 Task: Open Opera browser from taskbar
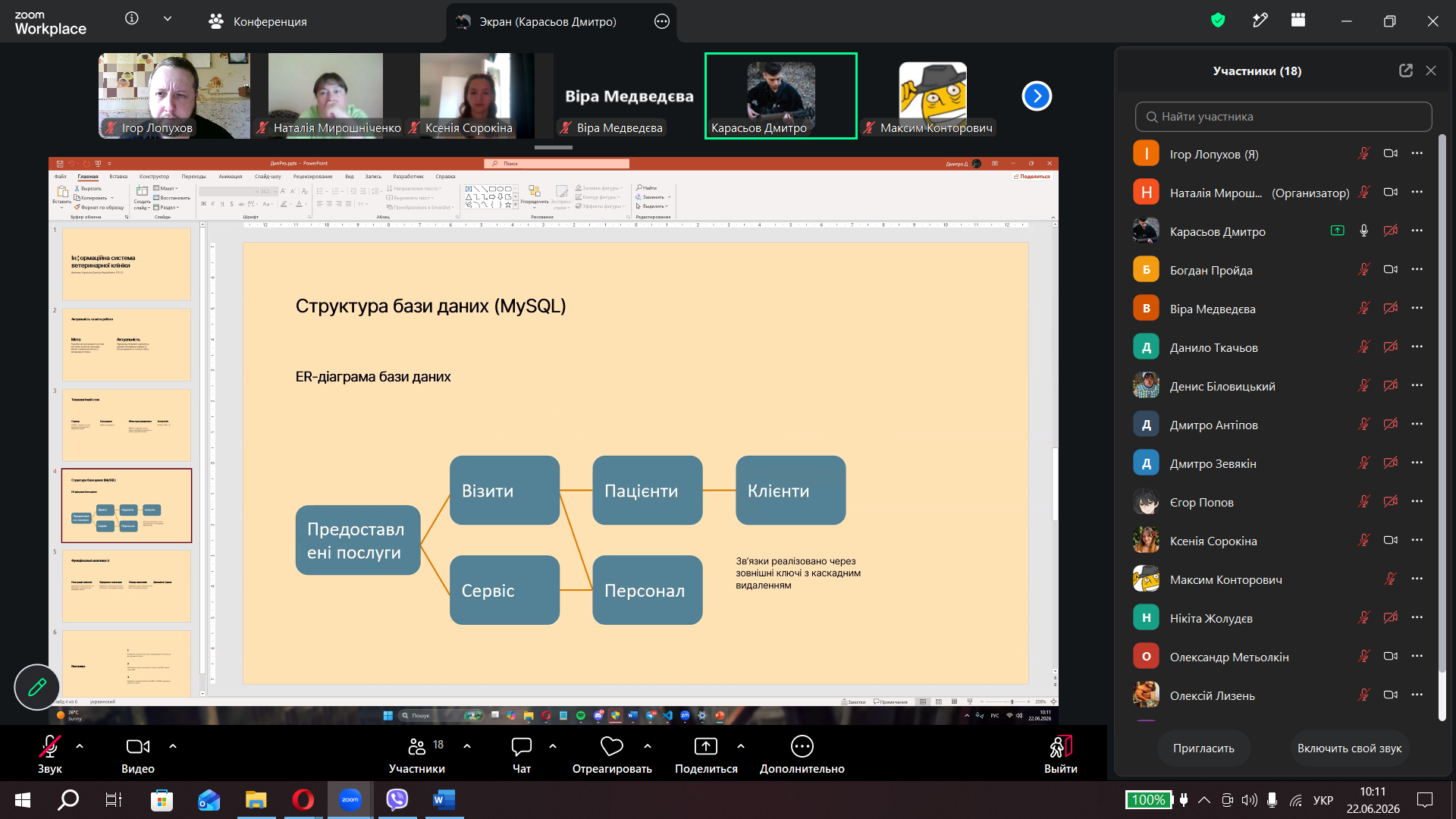303,799
